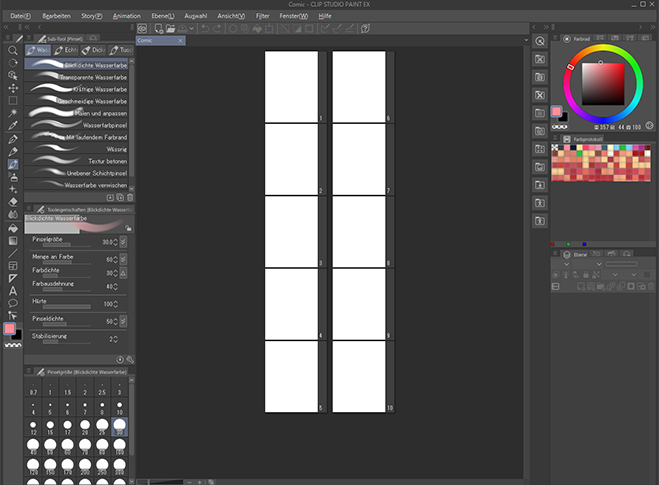Viewport: 659px width, 485px height.
Task: Choose brush size 30 preset
Action: [x=120, y=427]
